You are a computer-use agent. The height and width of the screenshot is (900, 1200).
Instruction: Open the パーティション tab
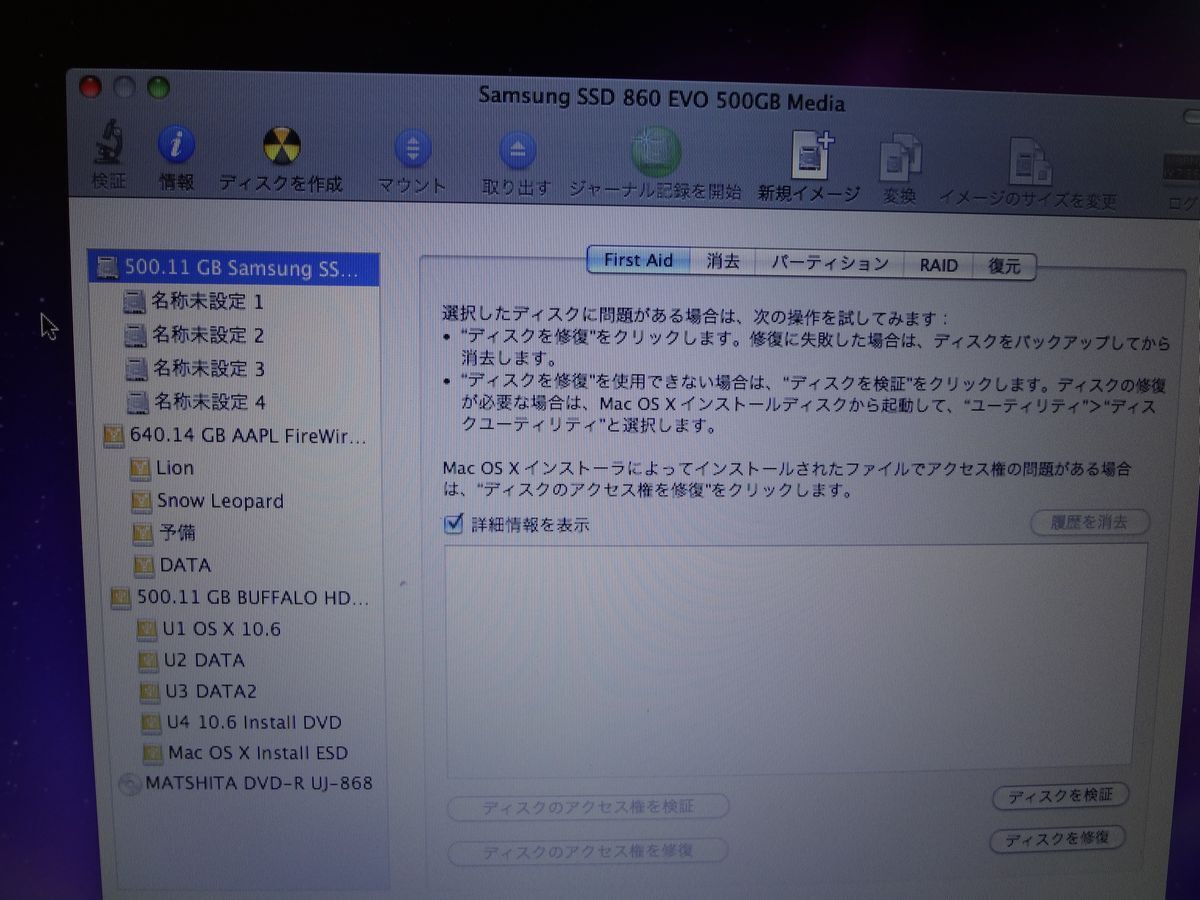[x=830, y=263]
